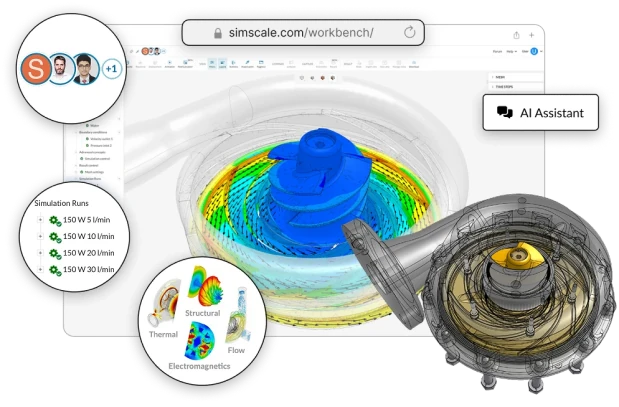This screenshot has width=619, height=407.
Task: Click the gear icon beside 150 W 5 l/min
Action: [55, 221]
